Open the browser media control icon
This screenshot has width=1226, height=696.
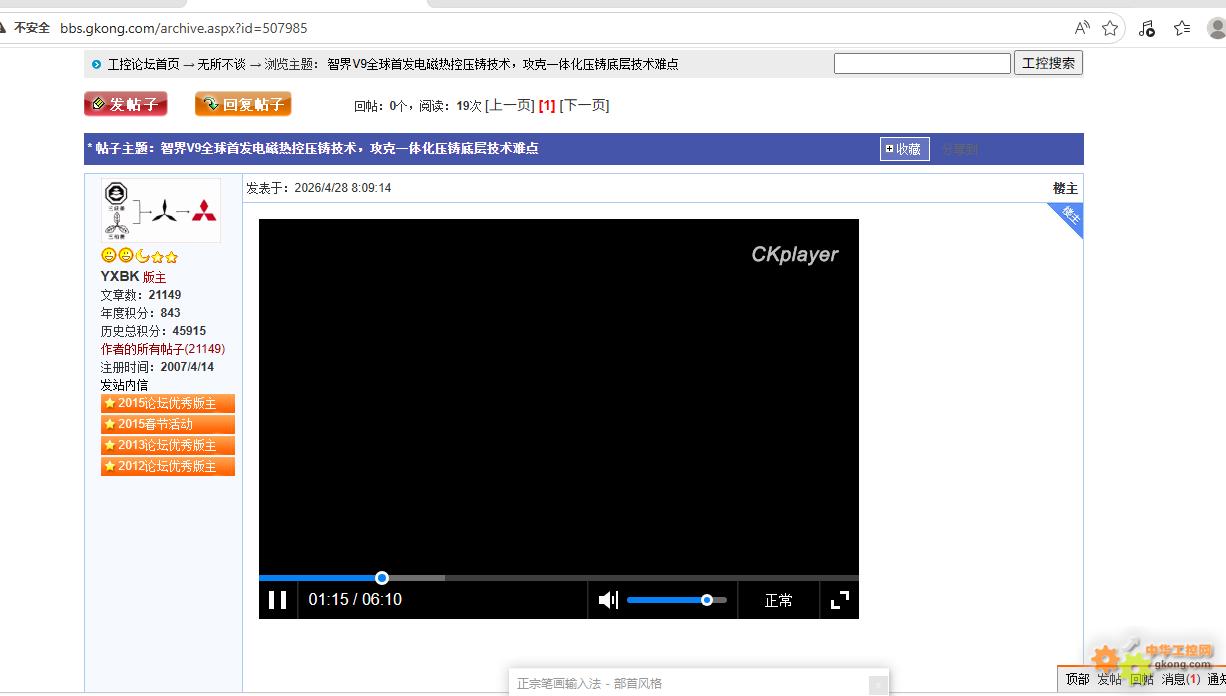1147,28
